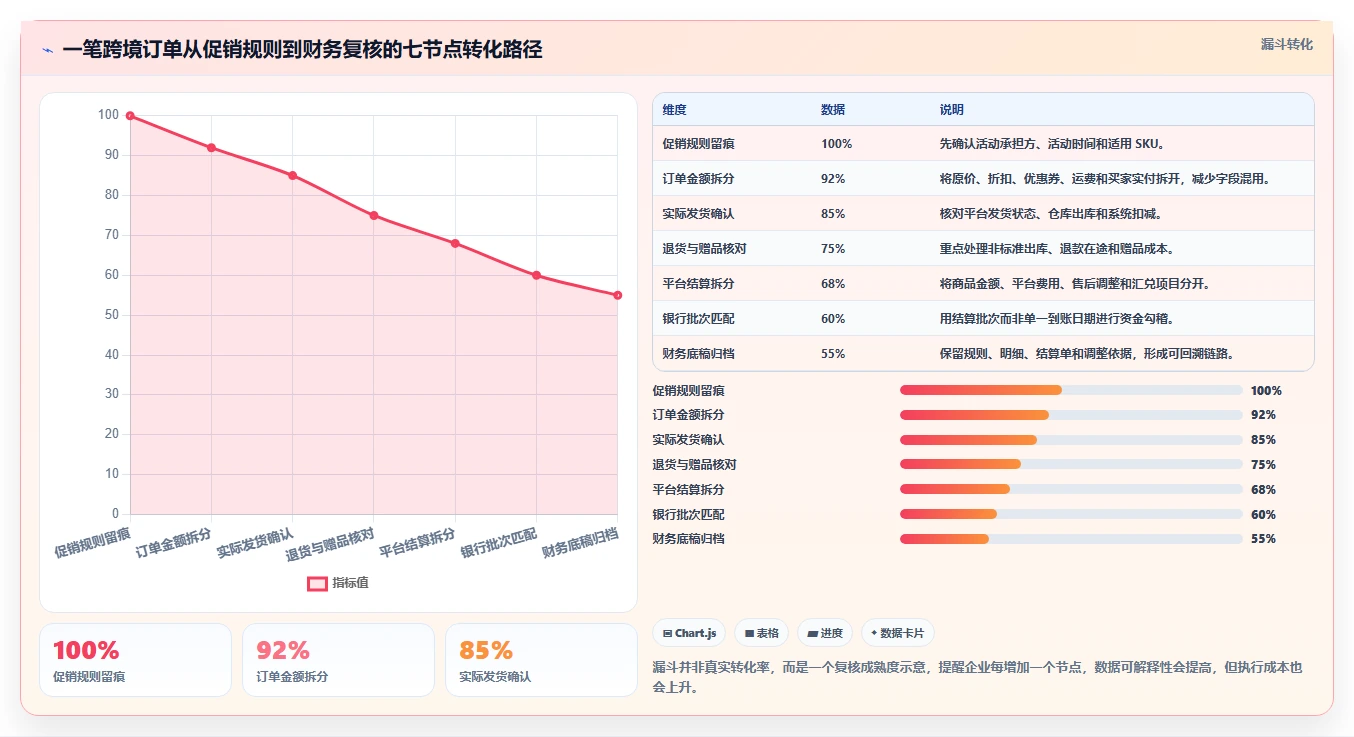Image resolution: width=1354 pixels, height=737 pixels.
Task: Click the footnote starting 漏斗并非真实转化率
Action: 978,677
